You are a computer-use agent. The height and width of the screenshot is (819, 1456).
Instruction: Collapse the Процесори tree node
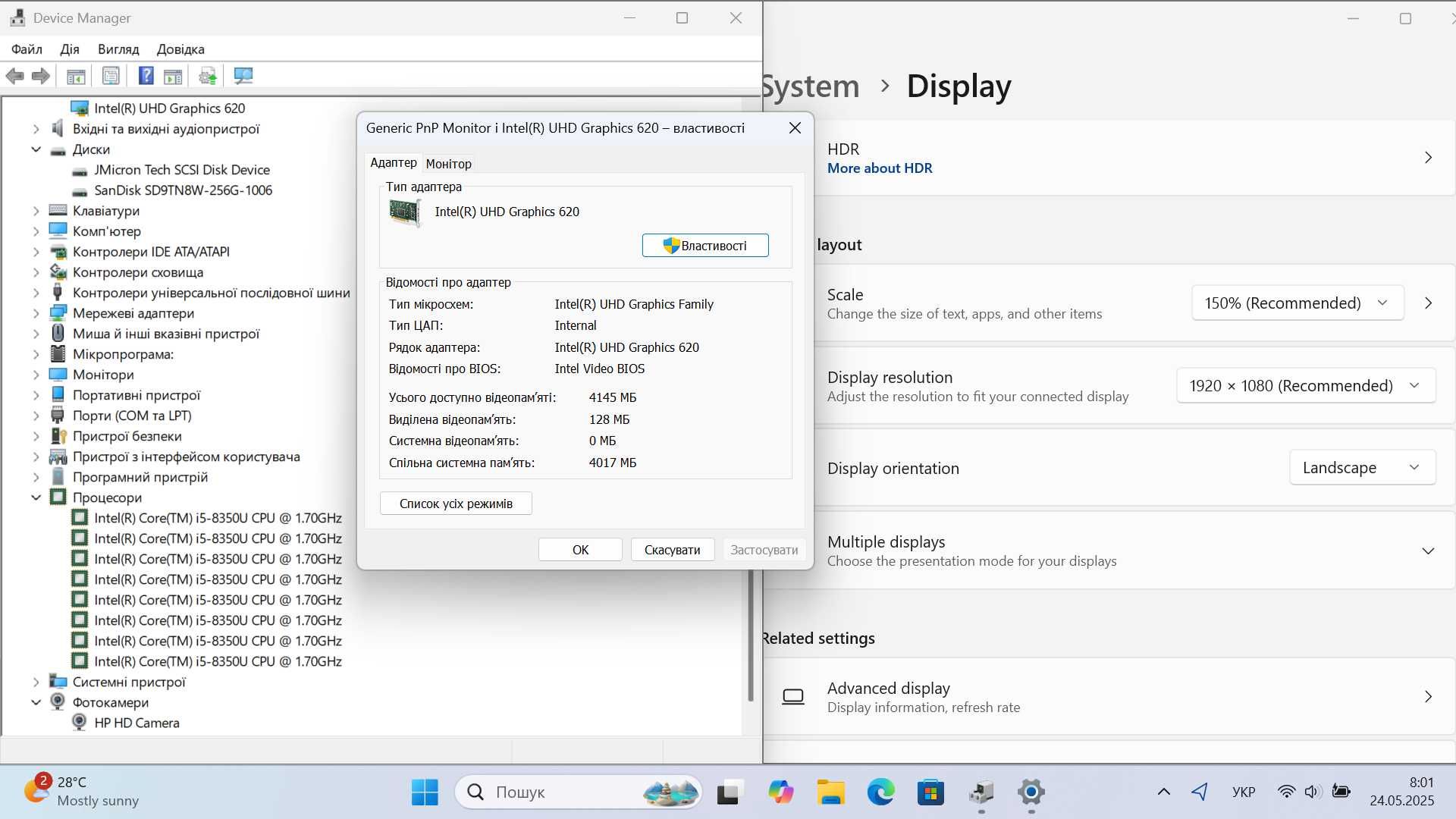click(x=36, y=497)
